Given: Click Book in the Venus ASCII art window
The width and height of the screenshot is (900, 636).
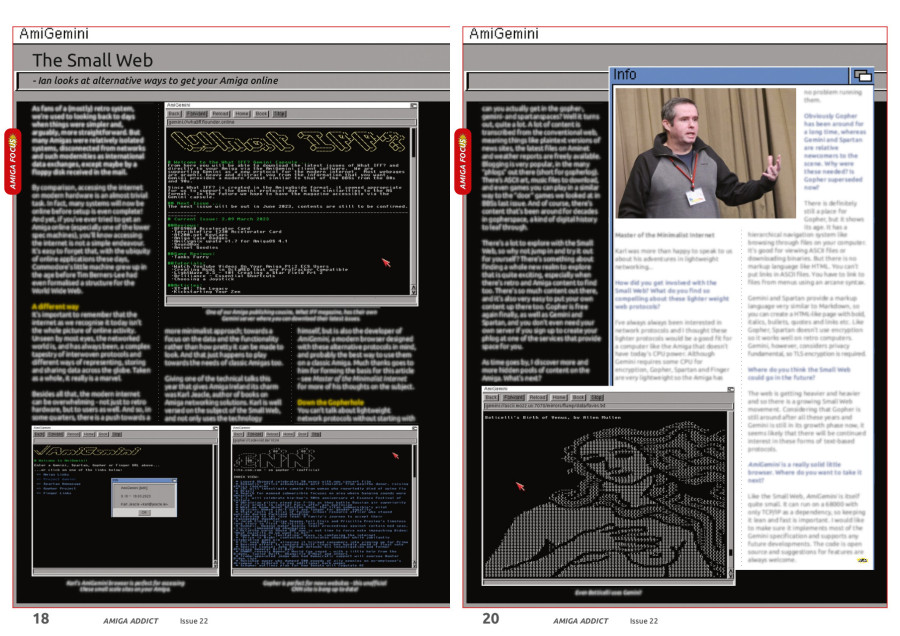Looking at the screenshot, I should point(579,397).
